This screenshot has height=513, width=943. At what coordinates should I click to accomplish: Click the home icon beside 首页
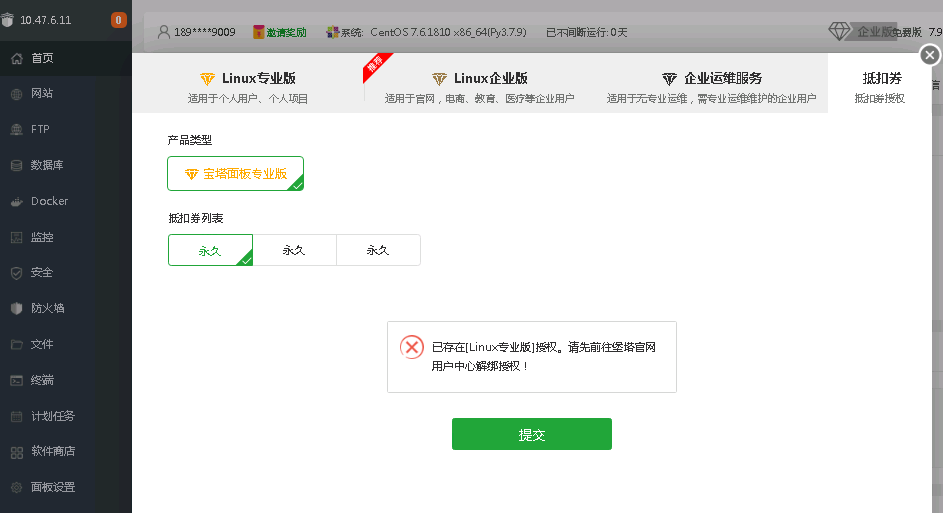click(x=16, y=58)
